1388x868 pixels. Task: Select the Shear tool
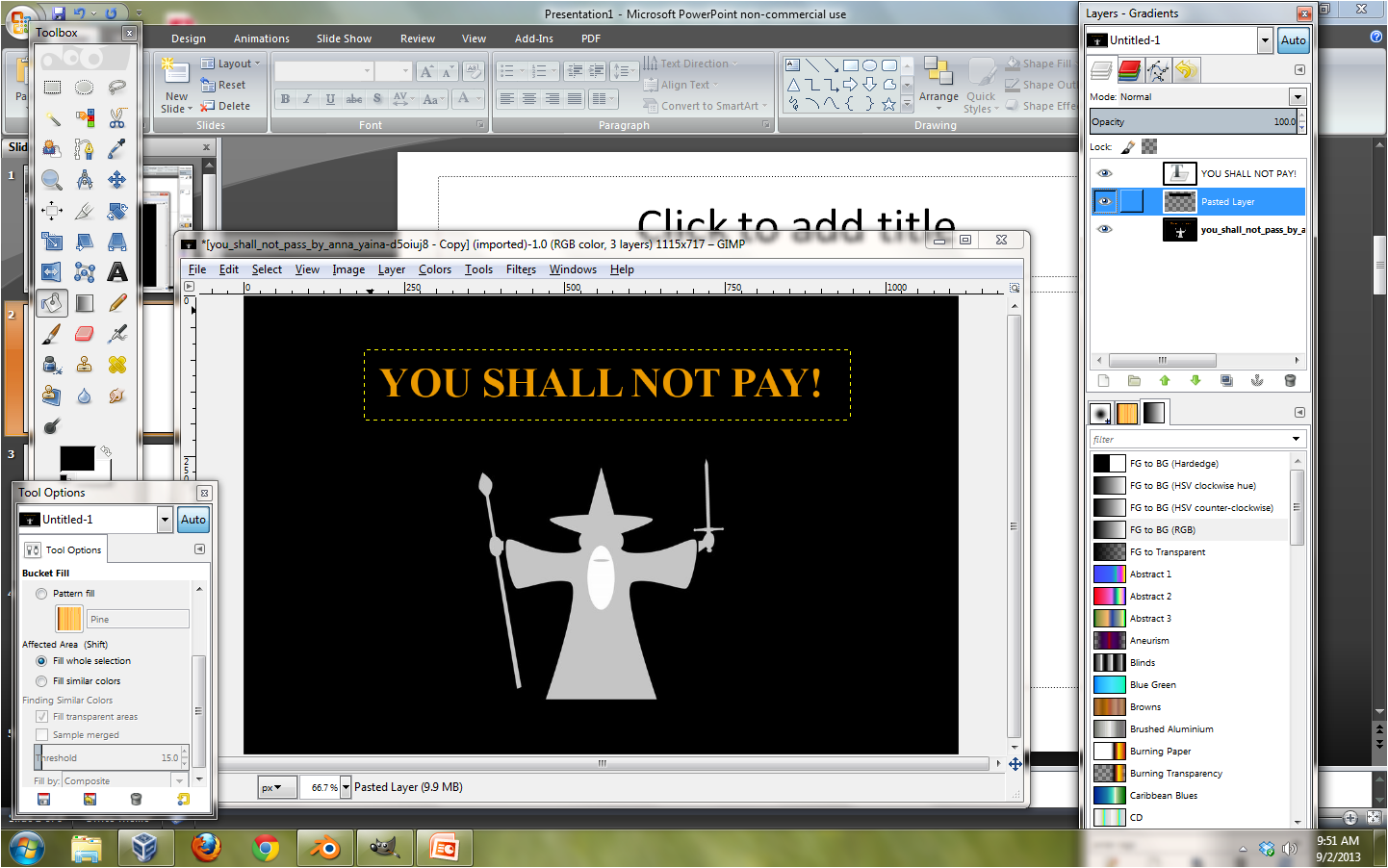(x=85, y=242)
